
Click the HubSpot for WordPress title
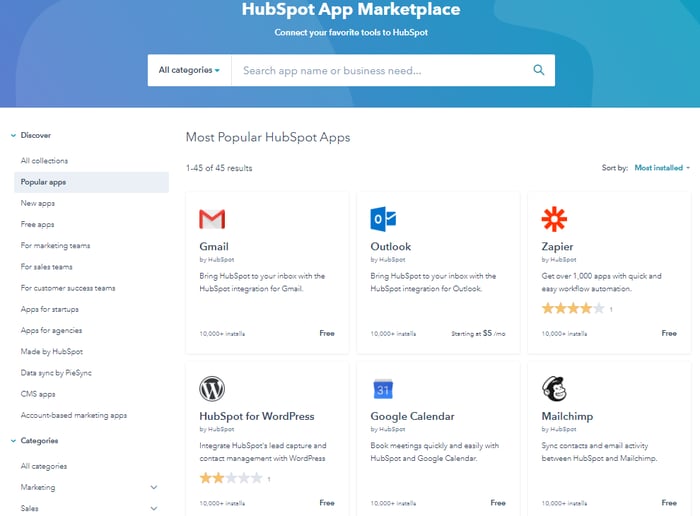tap(257, 416)
